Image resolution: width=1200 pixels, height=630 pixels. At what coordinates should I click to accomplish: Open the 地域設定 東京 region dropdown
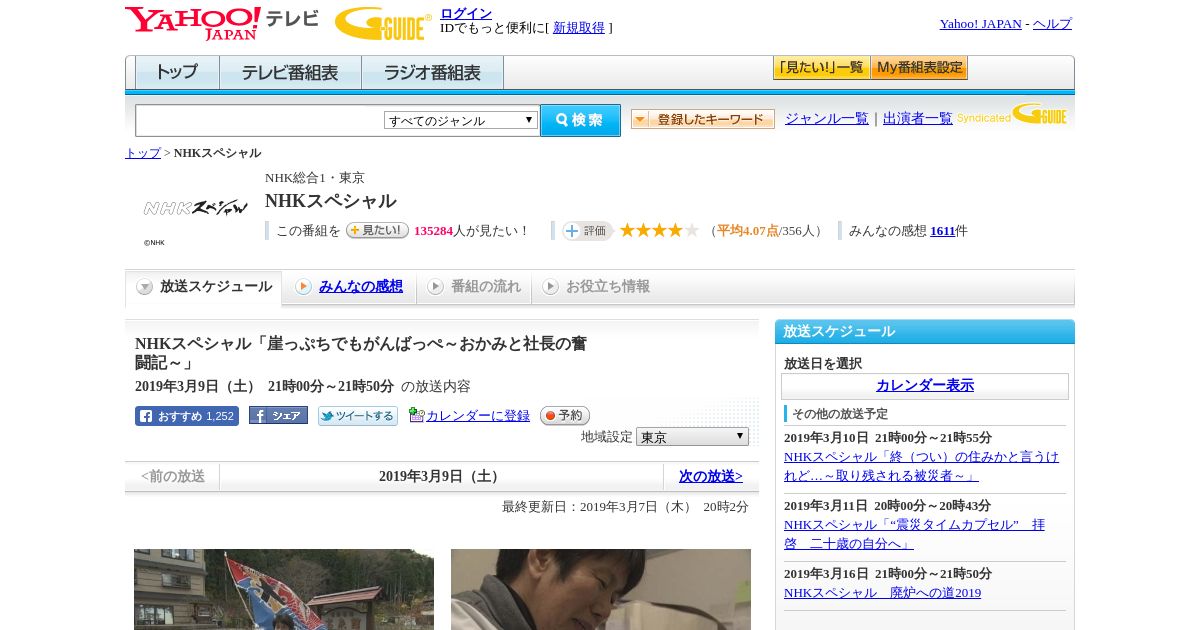click(692, 437)
